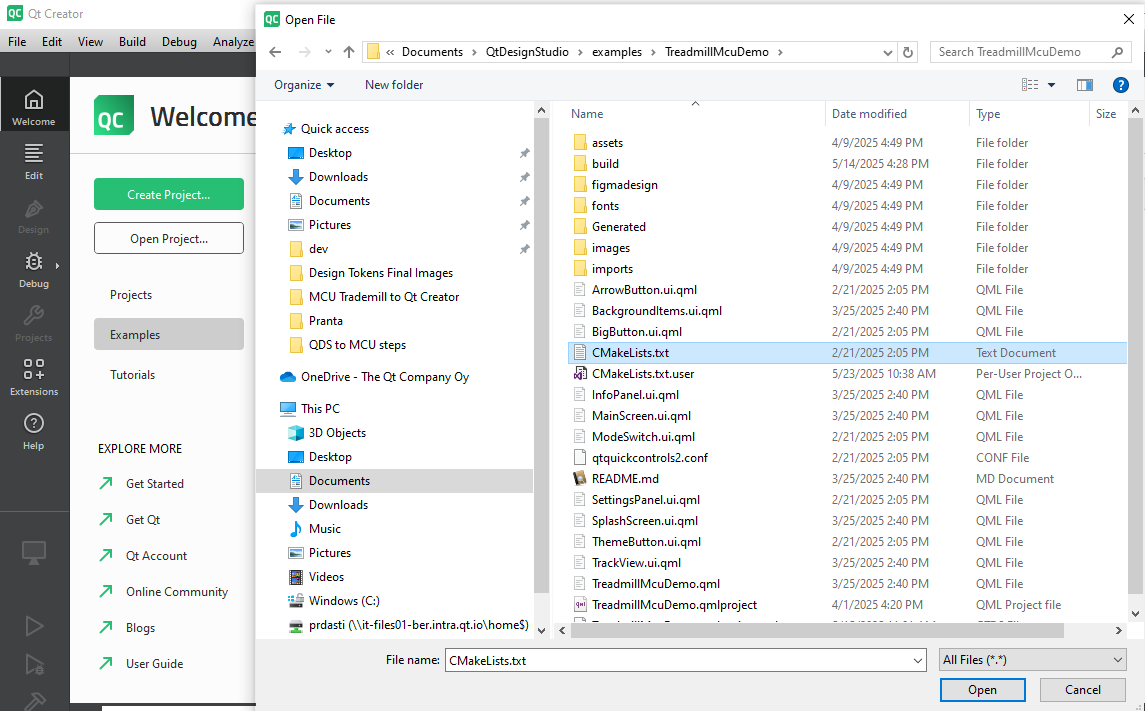This screenshot has width=1145, height=711.
Task: Refresh the TreadmillMcuDemo folder view
Action: [909, 51]
